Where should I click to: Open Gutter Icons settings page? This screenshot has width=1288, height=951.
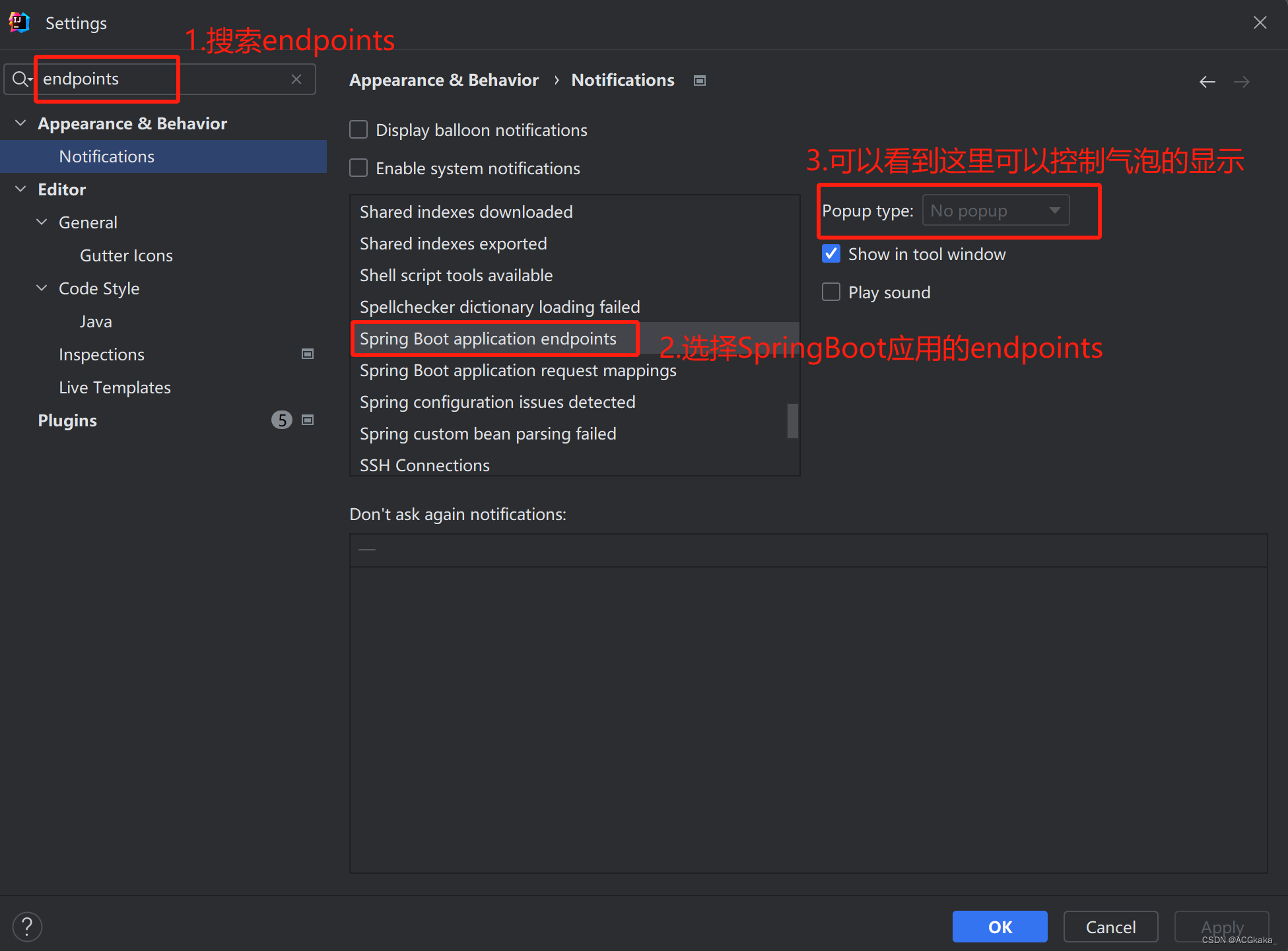[126, 255]
